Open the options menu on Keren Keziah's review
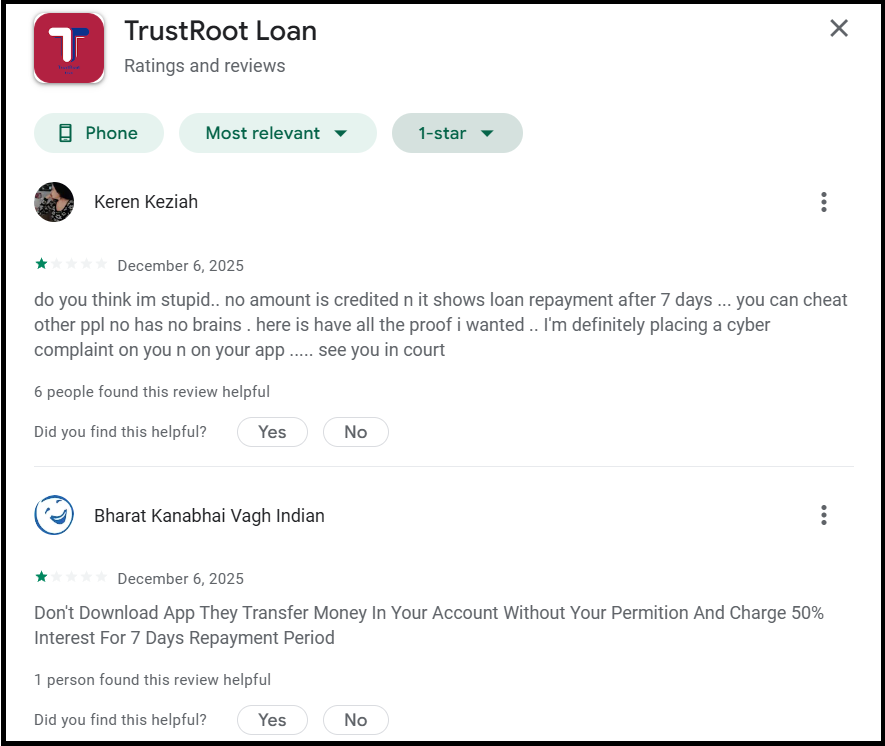Screen dimensions: 885x746 click(x=823, y=201)
